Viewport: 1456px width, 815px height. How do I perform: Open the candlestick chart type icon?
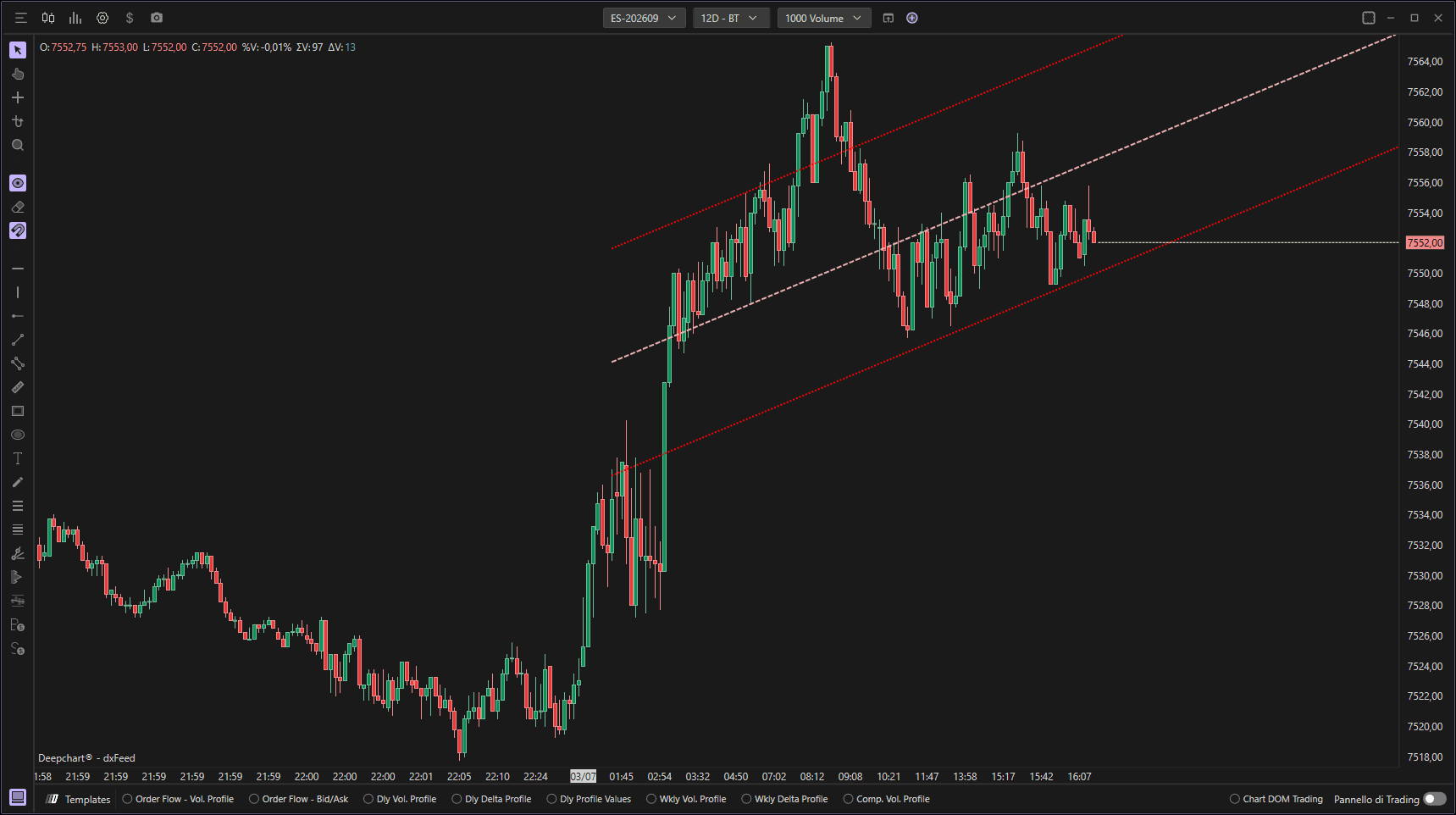pyautogui.click(x=48, y=18)
